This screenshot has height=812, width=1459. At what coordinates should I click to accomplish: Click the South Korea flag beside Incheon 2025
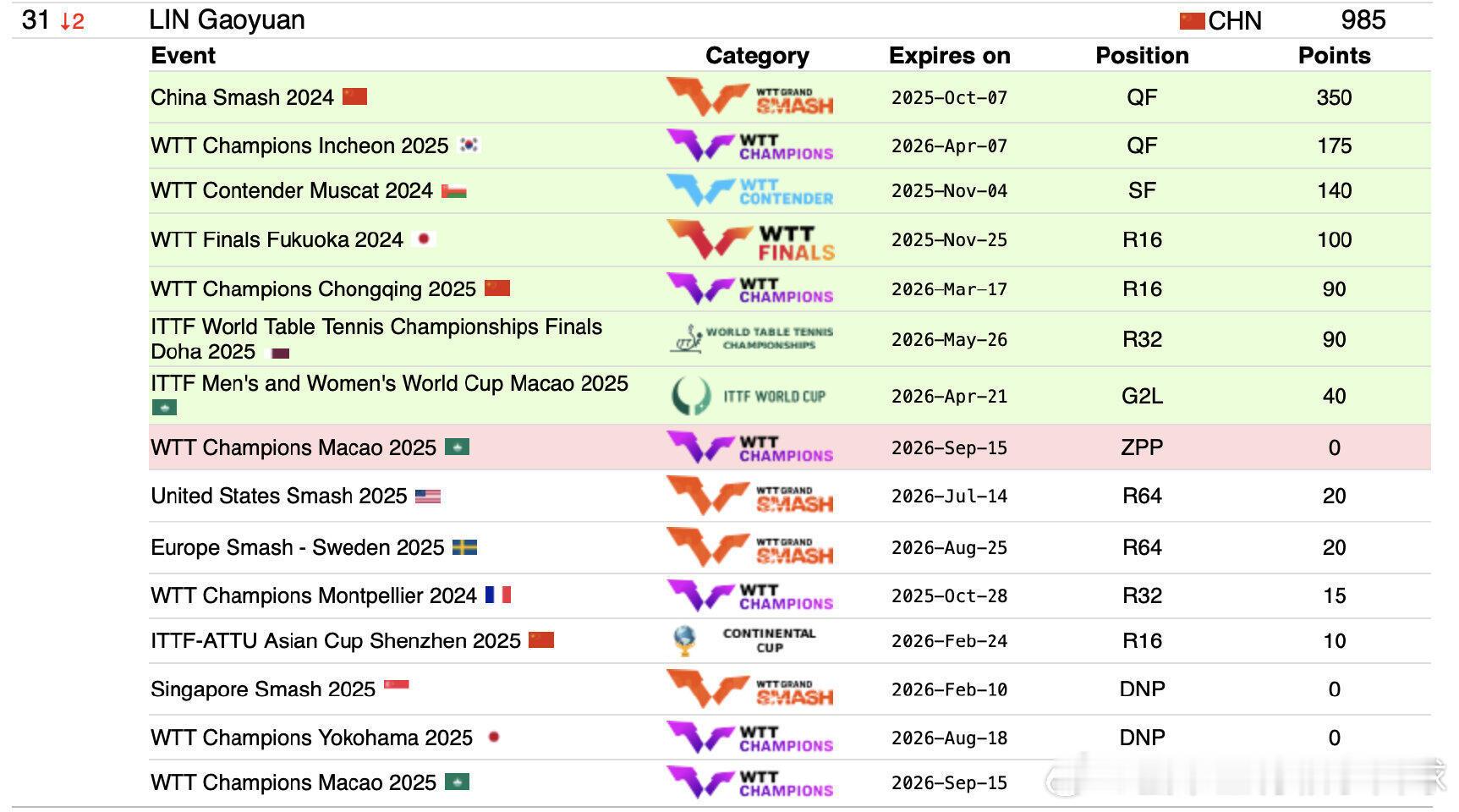pos(469,145)
